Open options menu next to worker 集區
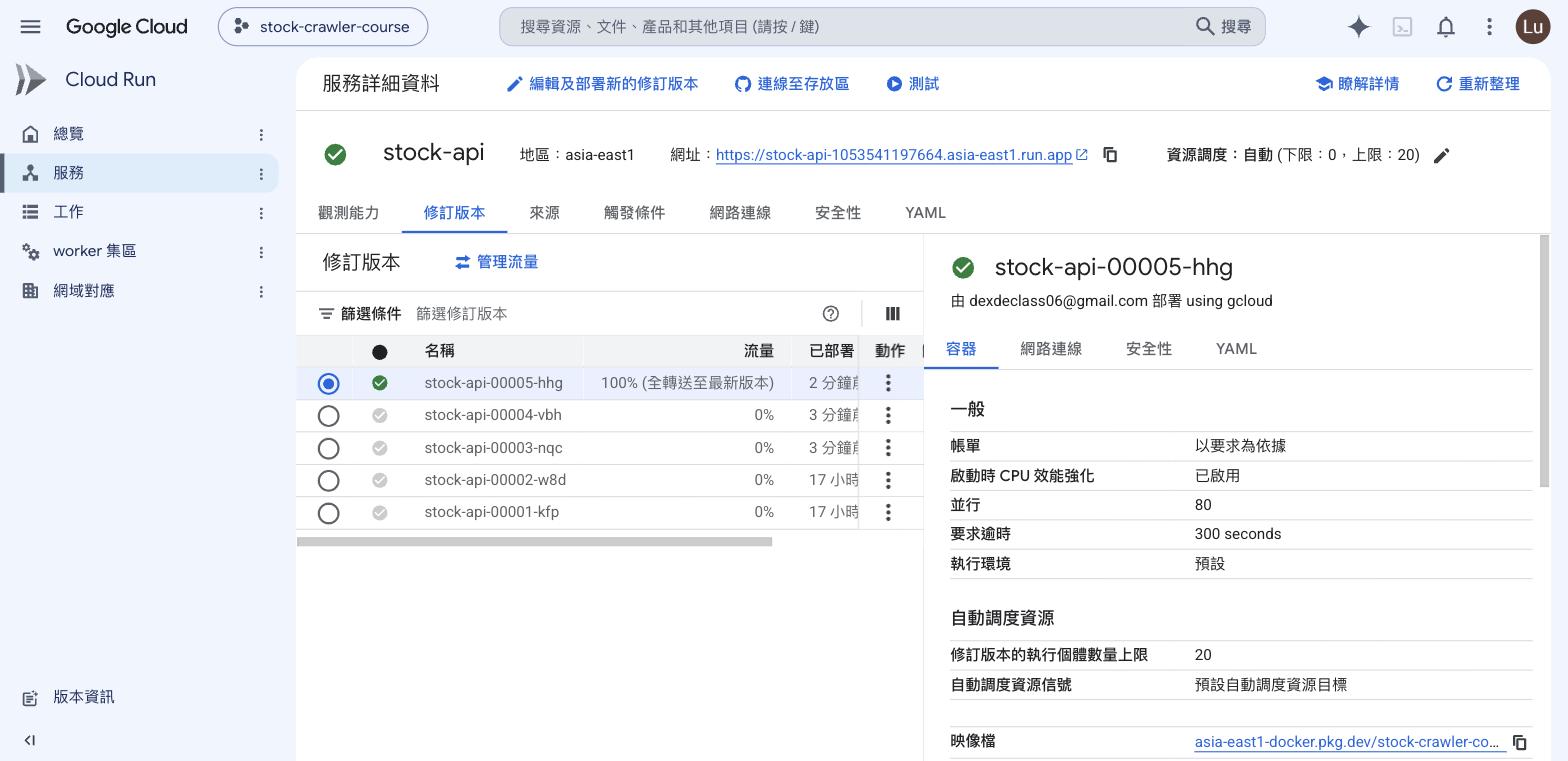Image resolution: width=1568 pixels, height=761 pixels. (261, 251)
